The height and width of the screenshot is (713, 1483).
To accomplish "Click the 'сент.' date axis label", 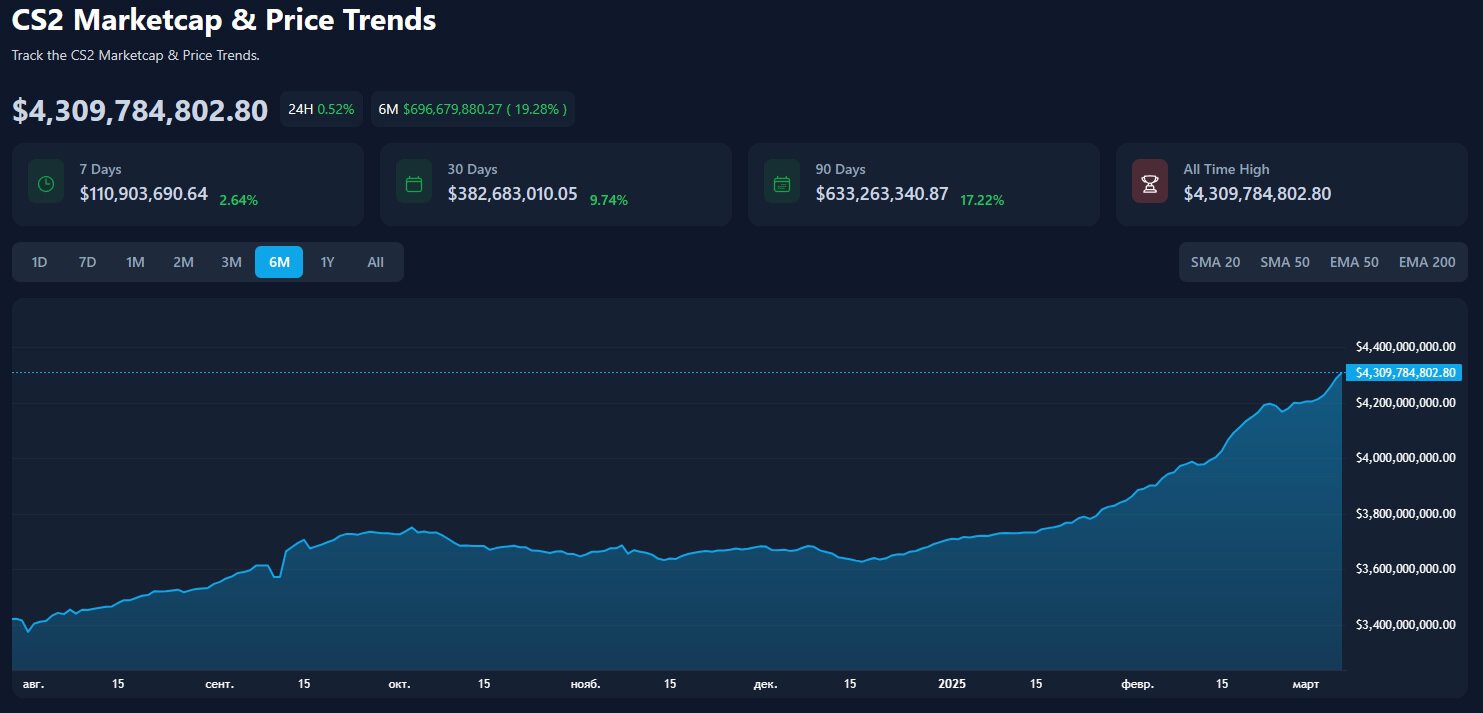I will (219, 685).
